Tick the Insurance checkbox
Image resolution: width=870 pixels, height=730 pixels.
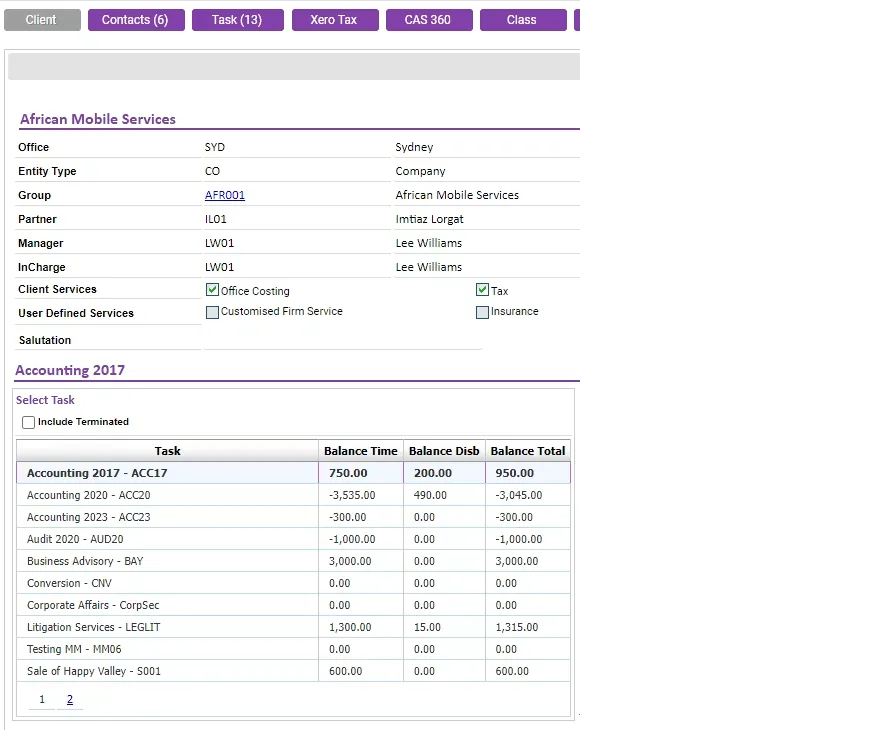coord(482,312)
